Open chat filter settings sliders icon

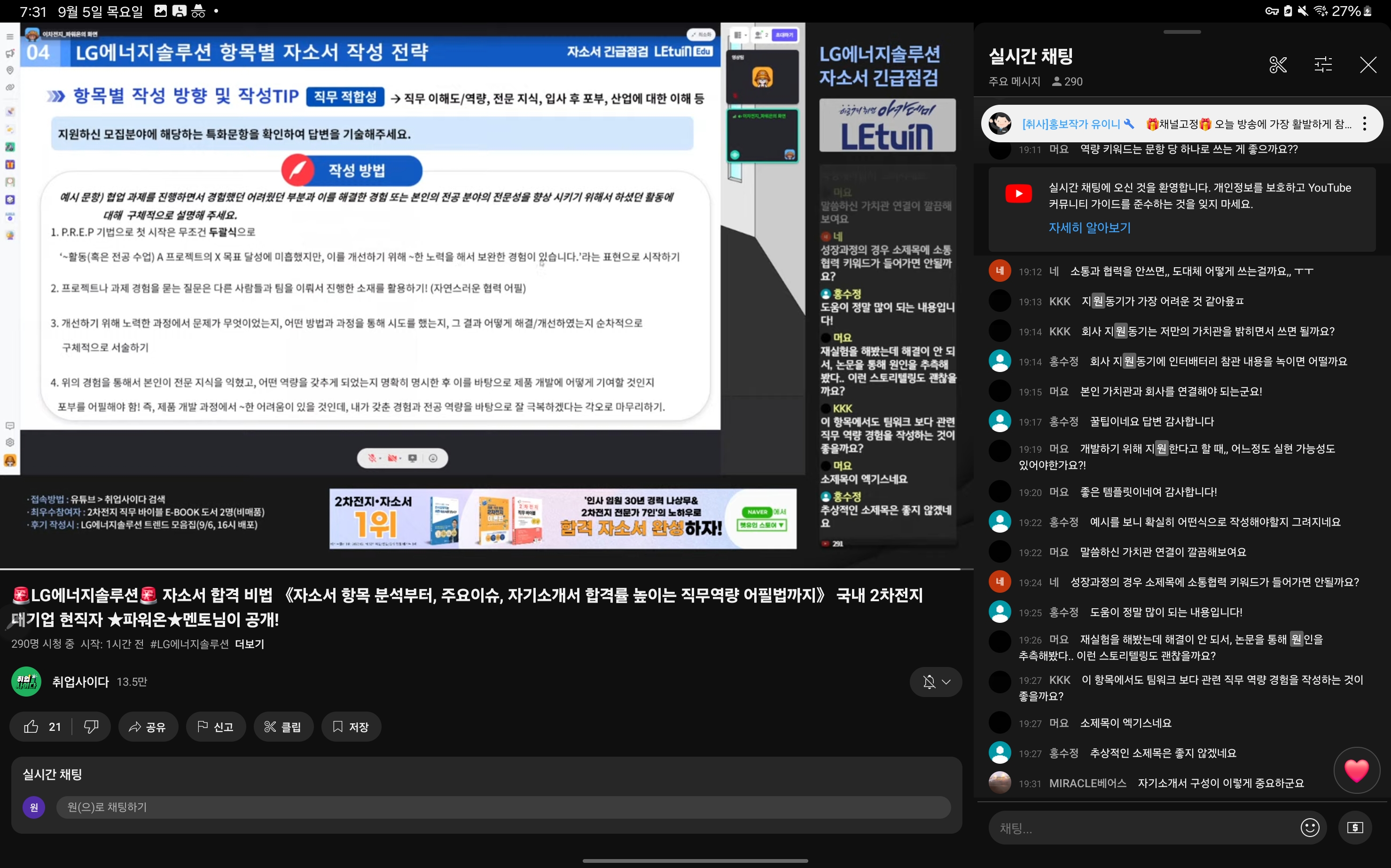(1323, 64)
